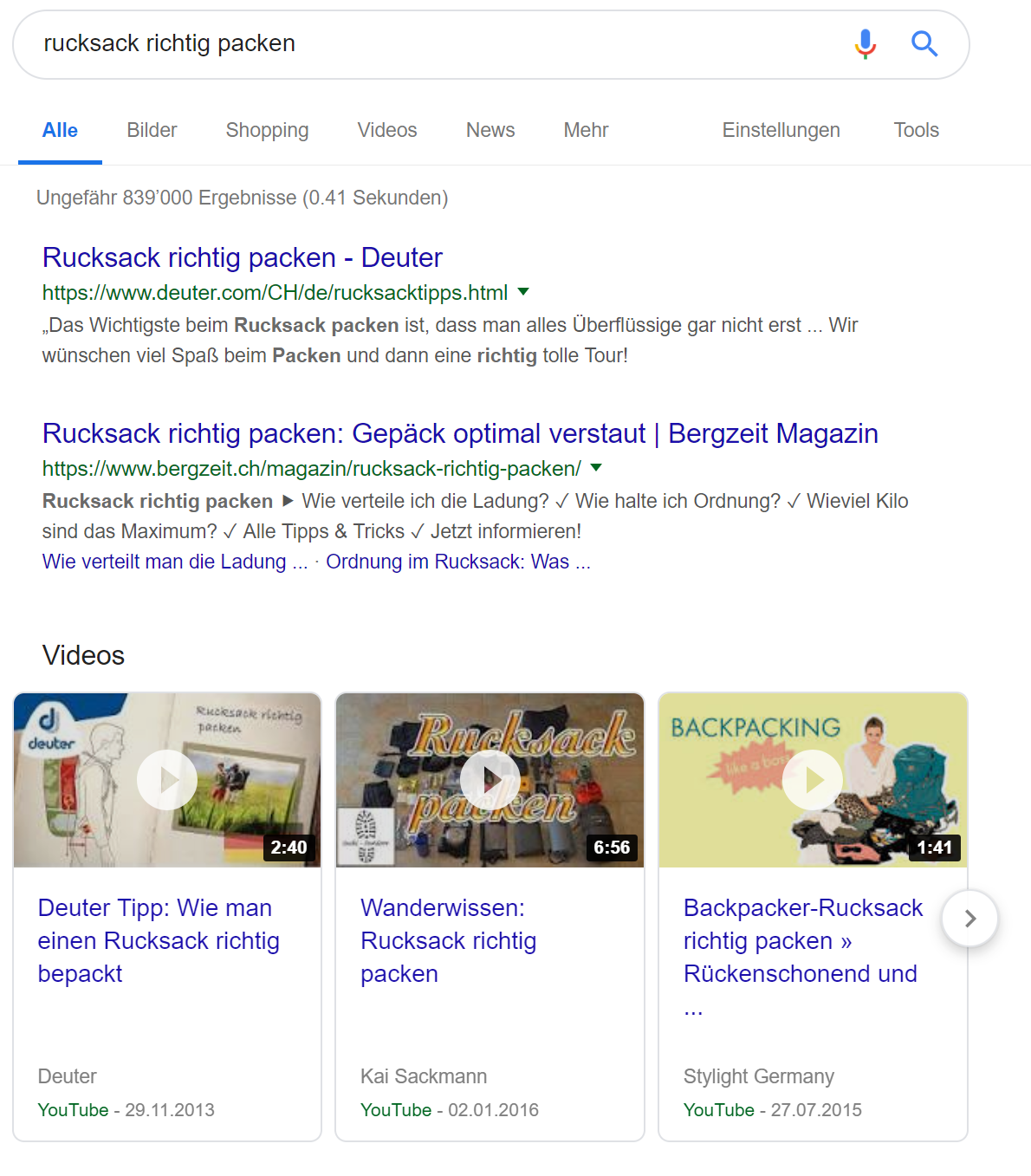Click the 'Deuter' channel name under first video
Screen dimensions: 1031x1176
pos(68,1076)
